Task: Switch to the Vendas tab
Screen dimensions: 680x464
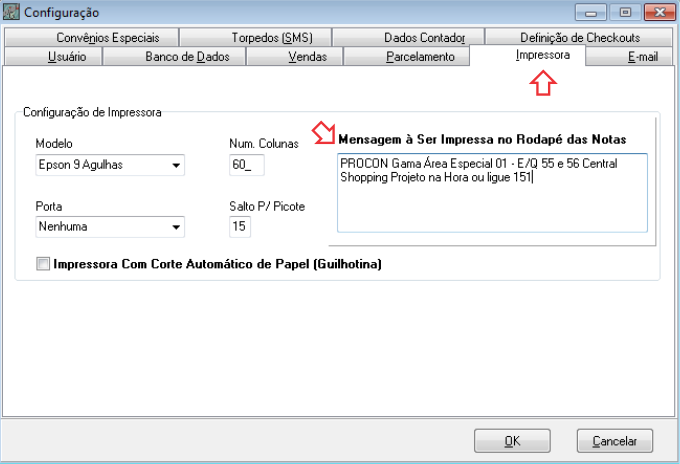Action: pos(294,56)
